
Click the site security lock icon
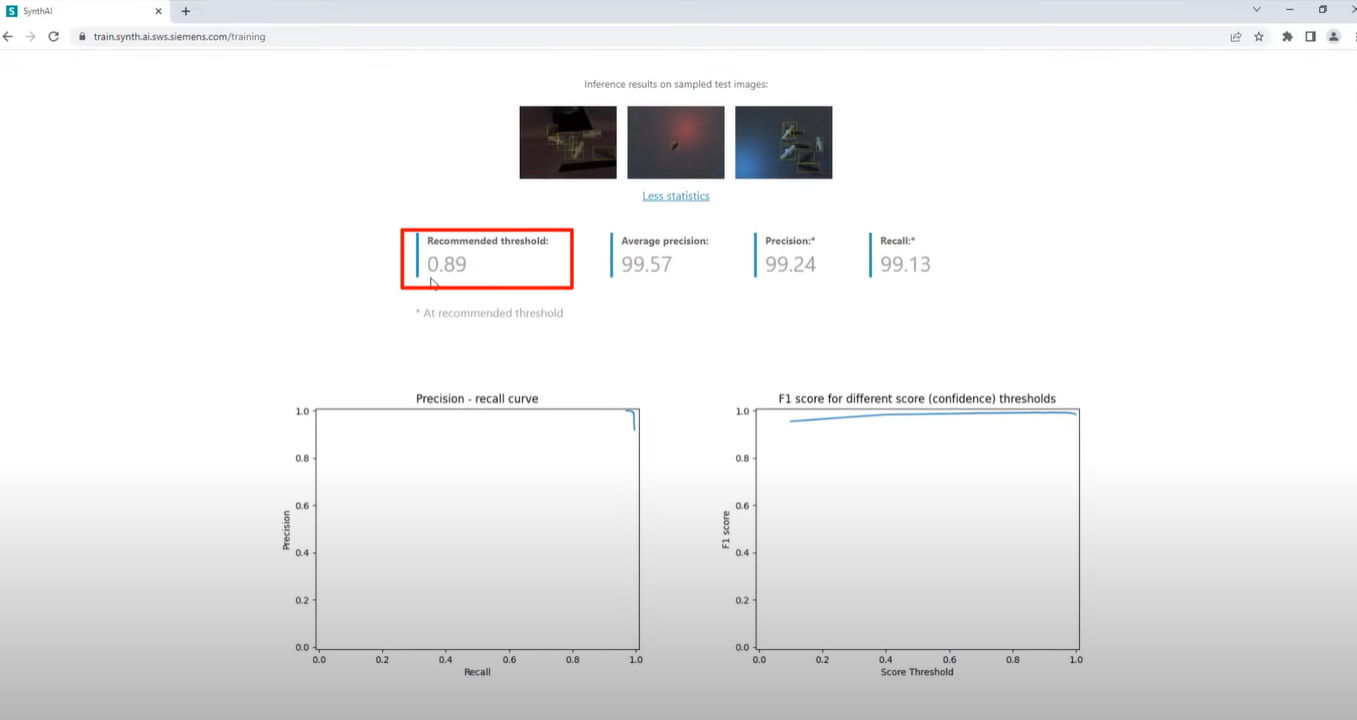82,36
